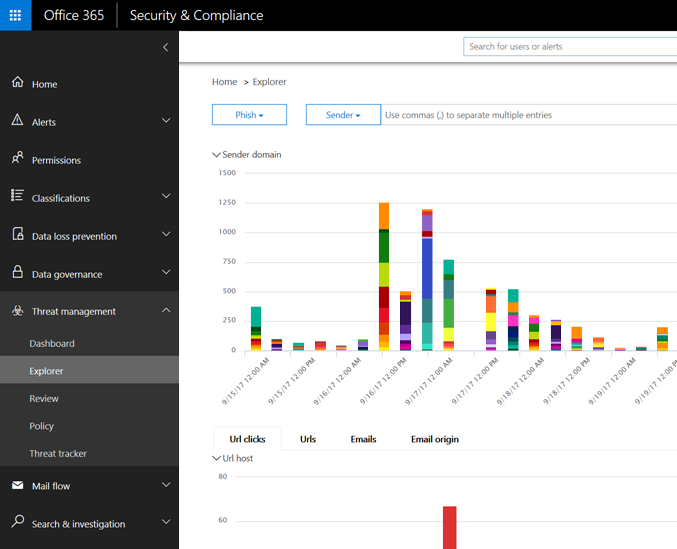Open the Sender filter dropdown
This screenshot has width=677, height=549.
point(343,115)
